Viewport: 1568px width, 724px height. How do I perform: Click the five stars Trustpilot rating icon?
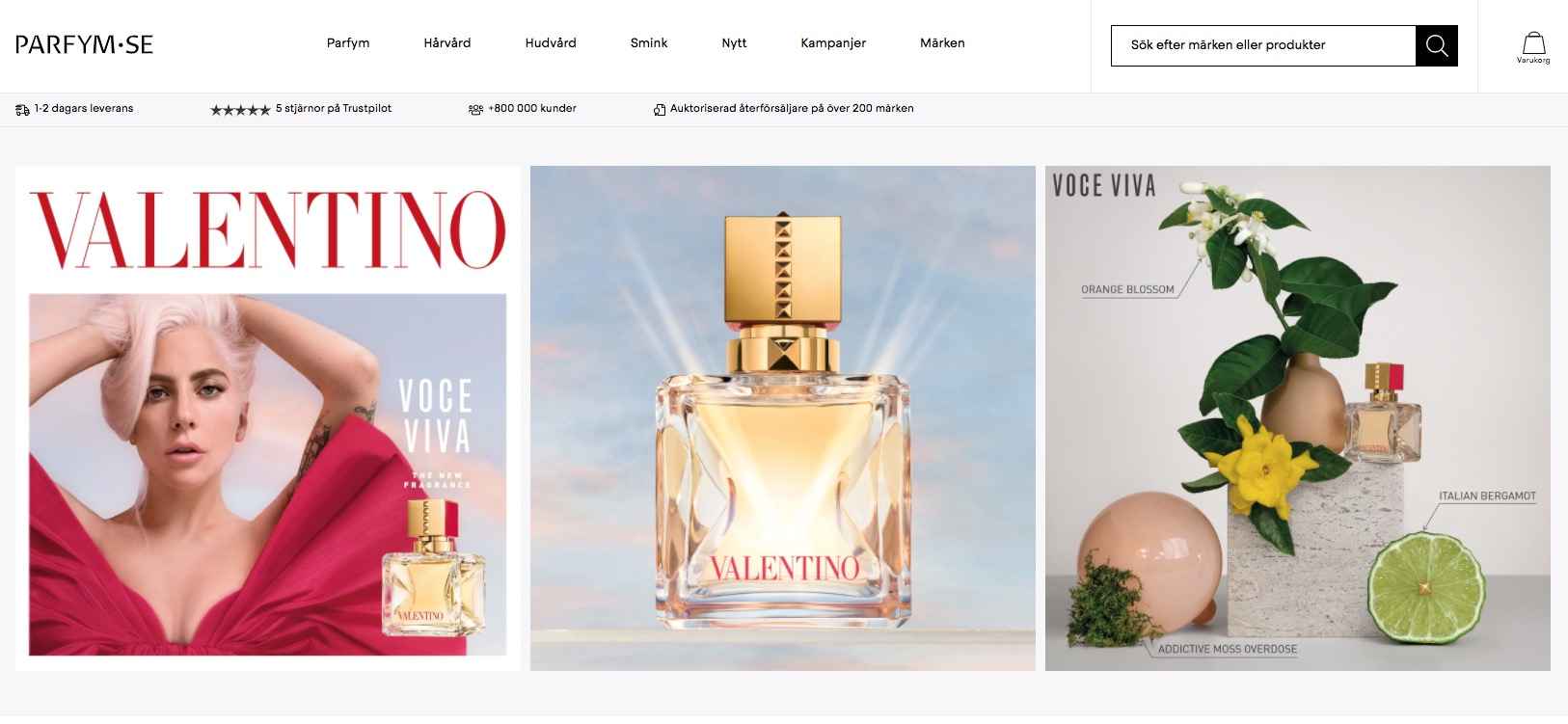point(240,110)
